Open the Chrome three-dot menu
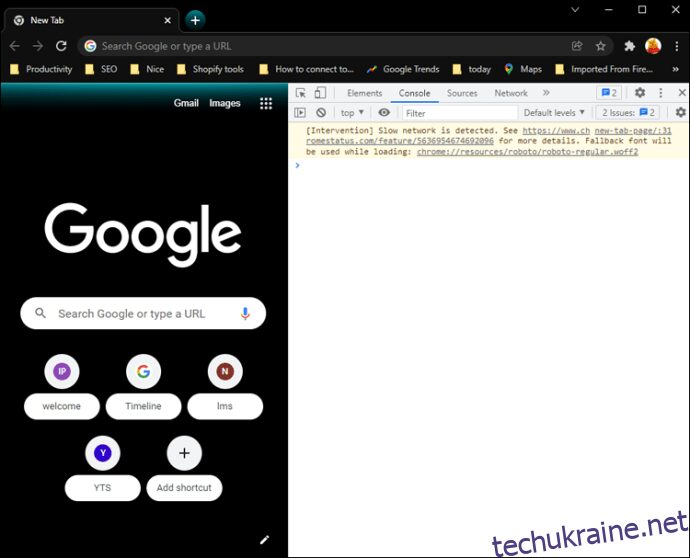The height and width of the screenshot is (558, 690). 677,46
